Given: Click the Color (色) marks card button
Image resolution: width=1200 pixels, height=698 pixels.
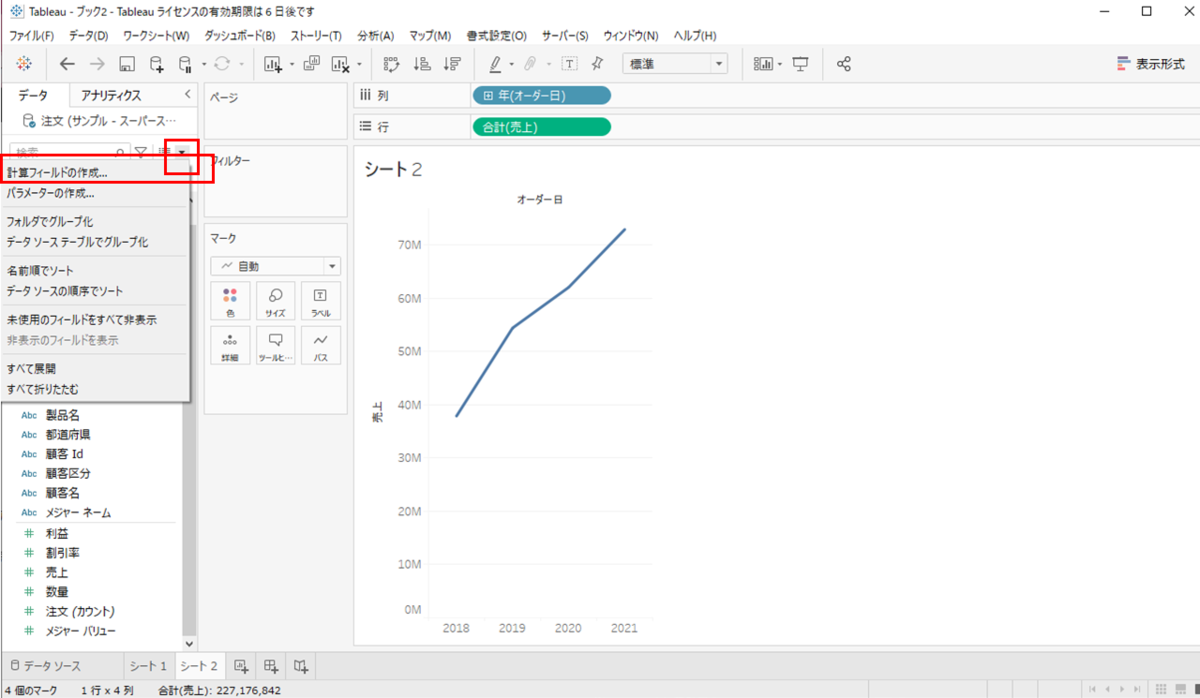Looking at the screenshot, I should [x=230, y=300].
